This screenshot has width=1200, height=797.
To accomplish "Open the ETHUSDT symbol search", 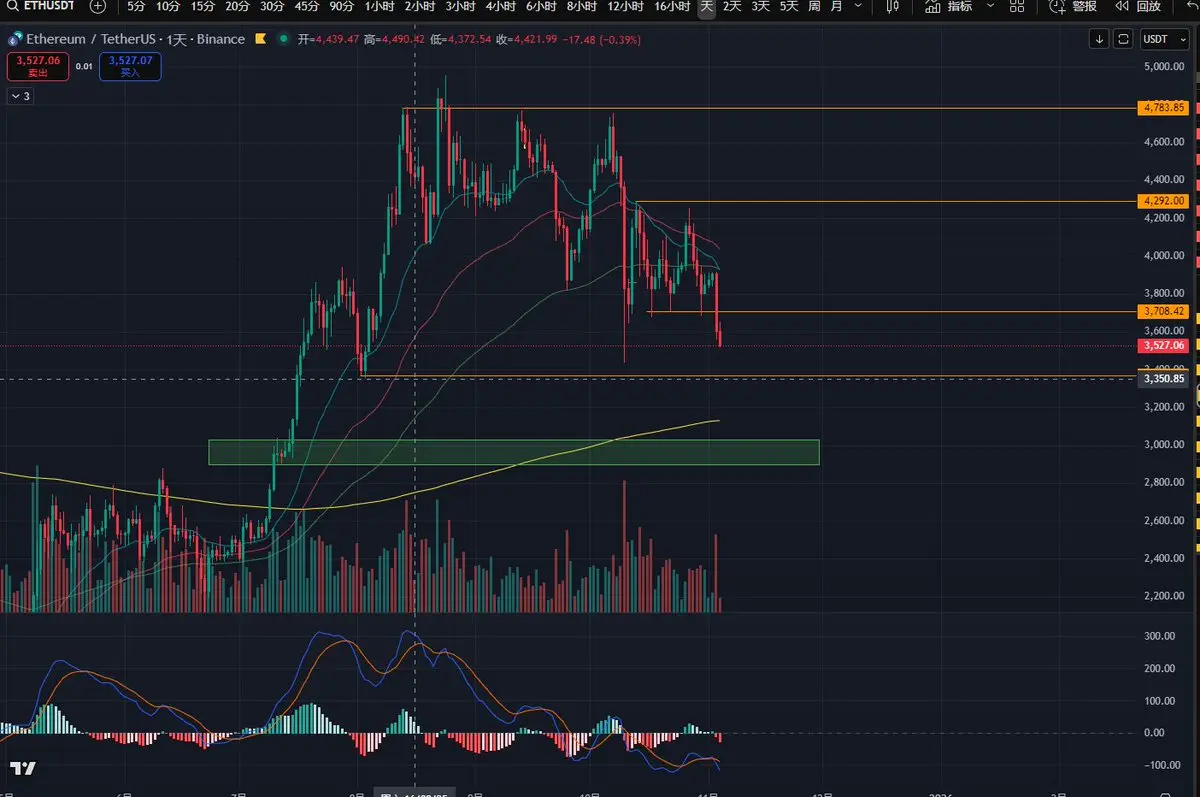I will pos(40,6).
